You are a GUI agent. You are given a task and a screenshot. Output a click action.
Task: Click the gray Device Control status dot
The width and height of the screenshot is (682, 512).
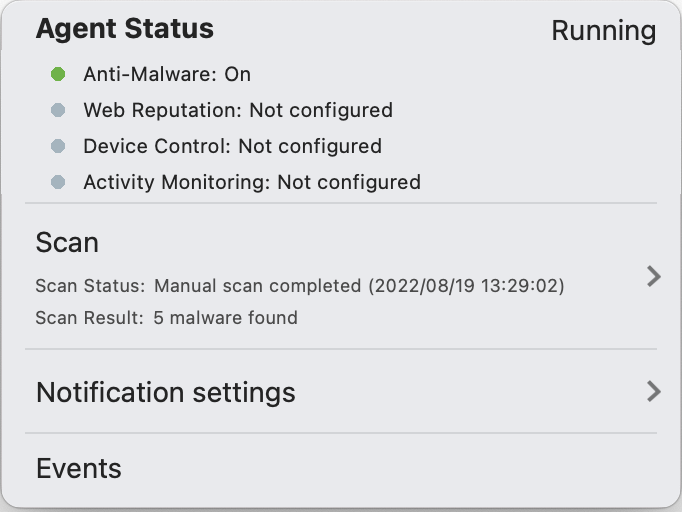click(x=58, y=146)
